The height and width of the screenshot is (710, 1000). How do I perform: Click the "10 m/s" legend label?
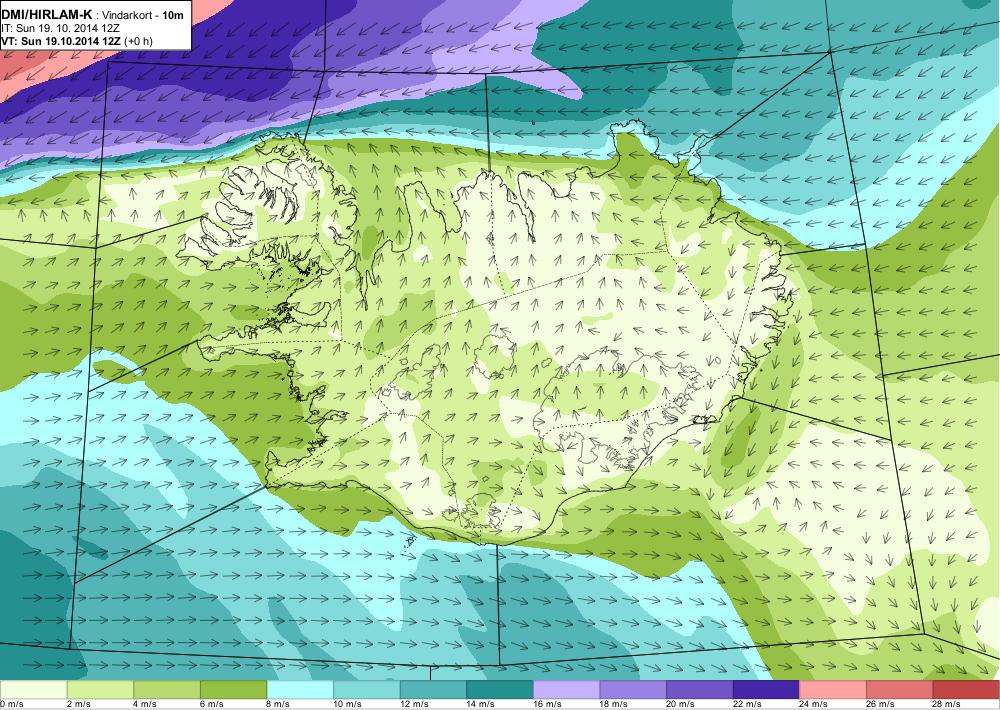348,704
